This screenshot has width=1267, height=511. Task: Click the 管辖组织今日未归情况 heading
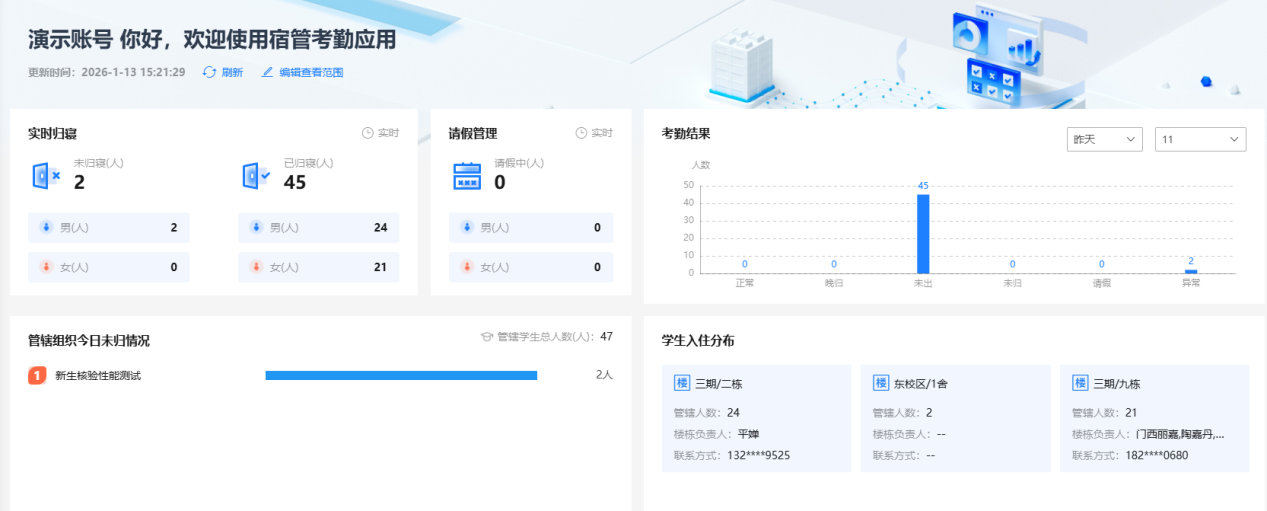89,340
